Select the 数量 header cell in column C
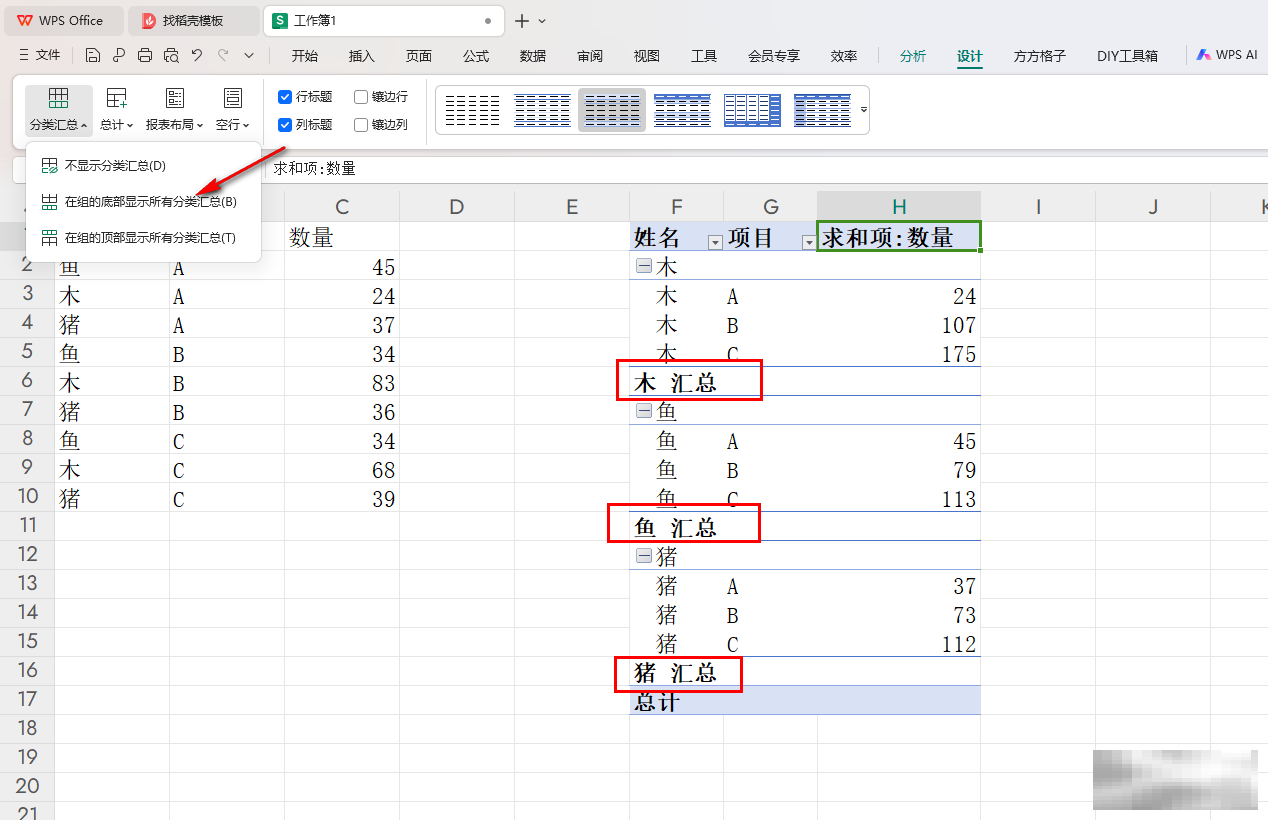This screenshot has width=1268, height=820. coord(342,237)
